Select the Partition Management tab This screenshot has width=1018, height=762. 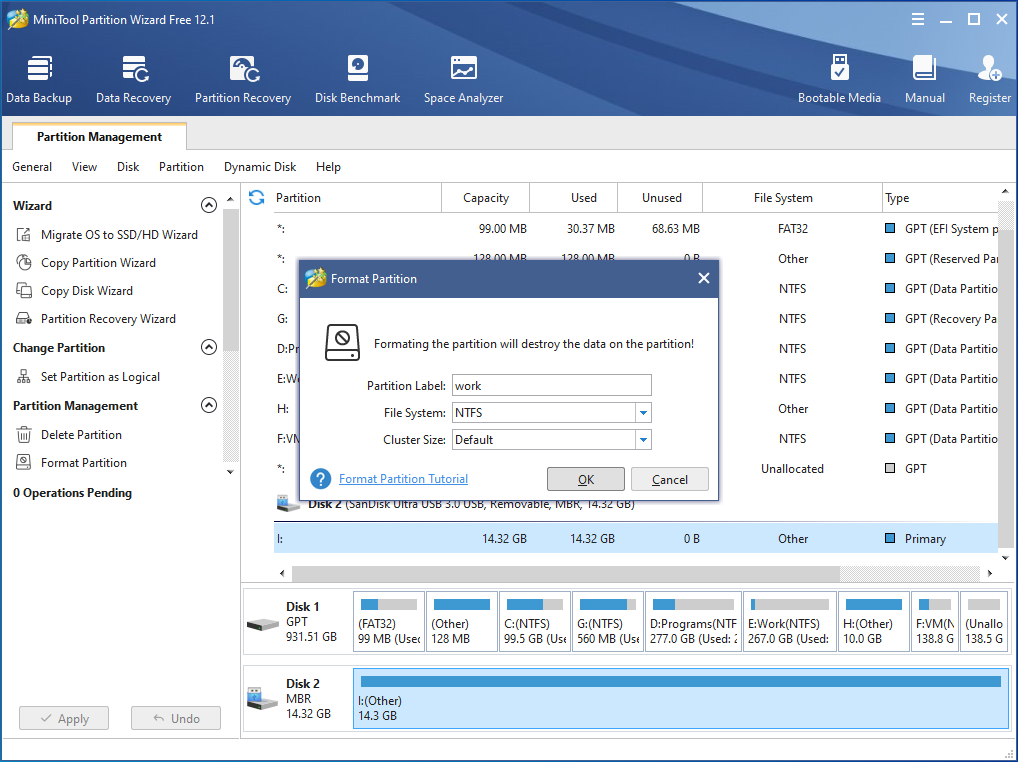pyautogui.click(x=99, y=137)
